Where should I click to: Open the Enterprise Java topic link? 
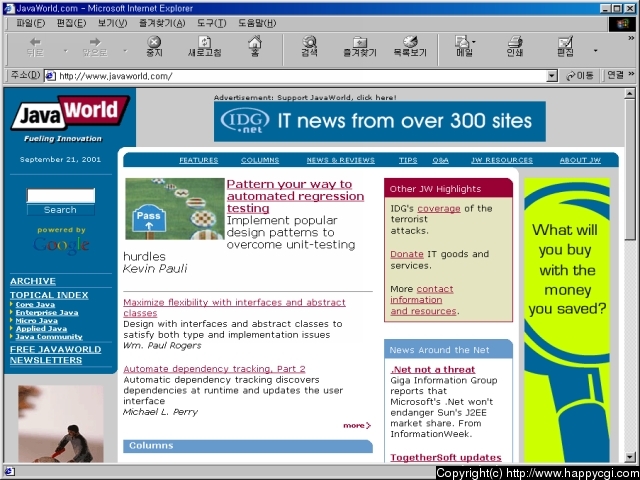click(x=47, y=313)
